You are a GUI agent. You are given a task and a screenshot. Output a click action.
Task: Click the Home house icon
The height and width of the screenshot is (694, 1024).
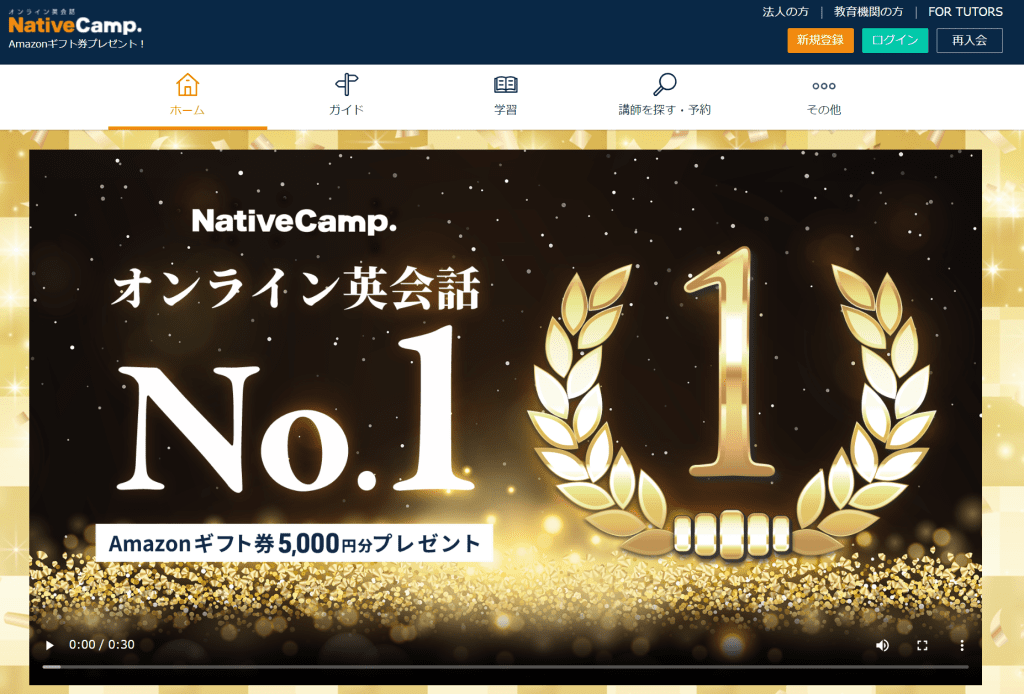click(187, 85)
